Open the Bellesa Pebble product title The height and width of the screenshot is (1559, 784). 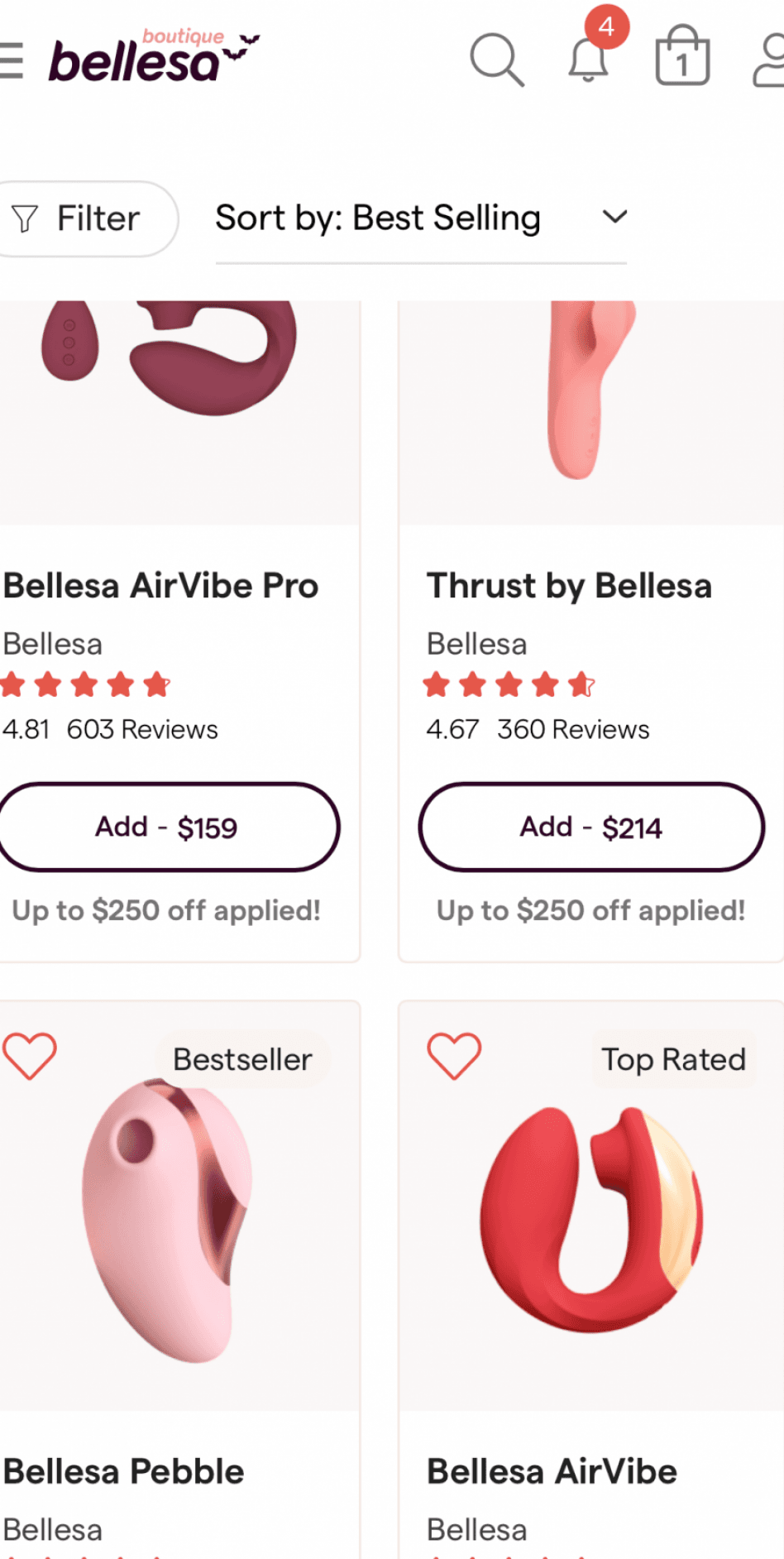(x=124, y=1471)
